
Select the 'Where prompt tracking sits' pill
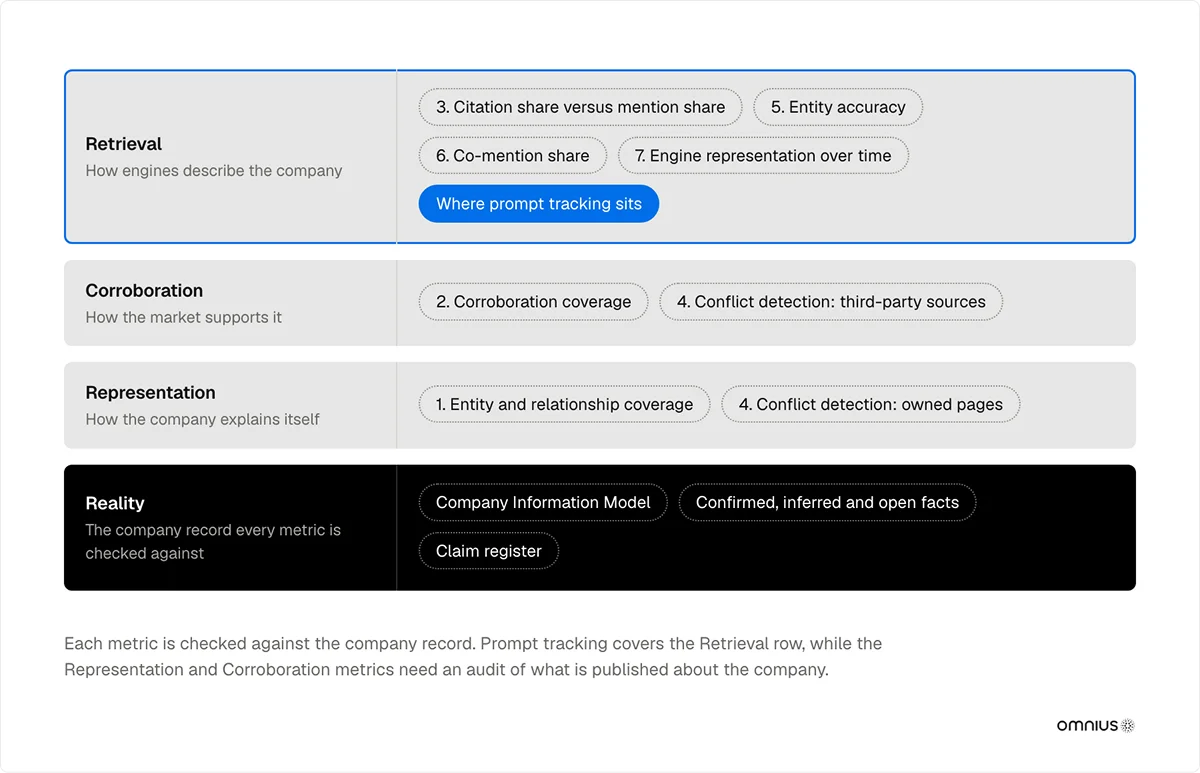539,204
